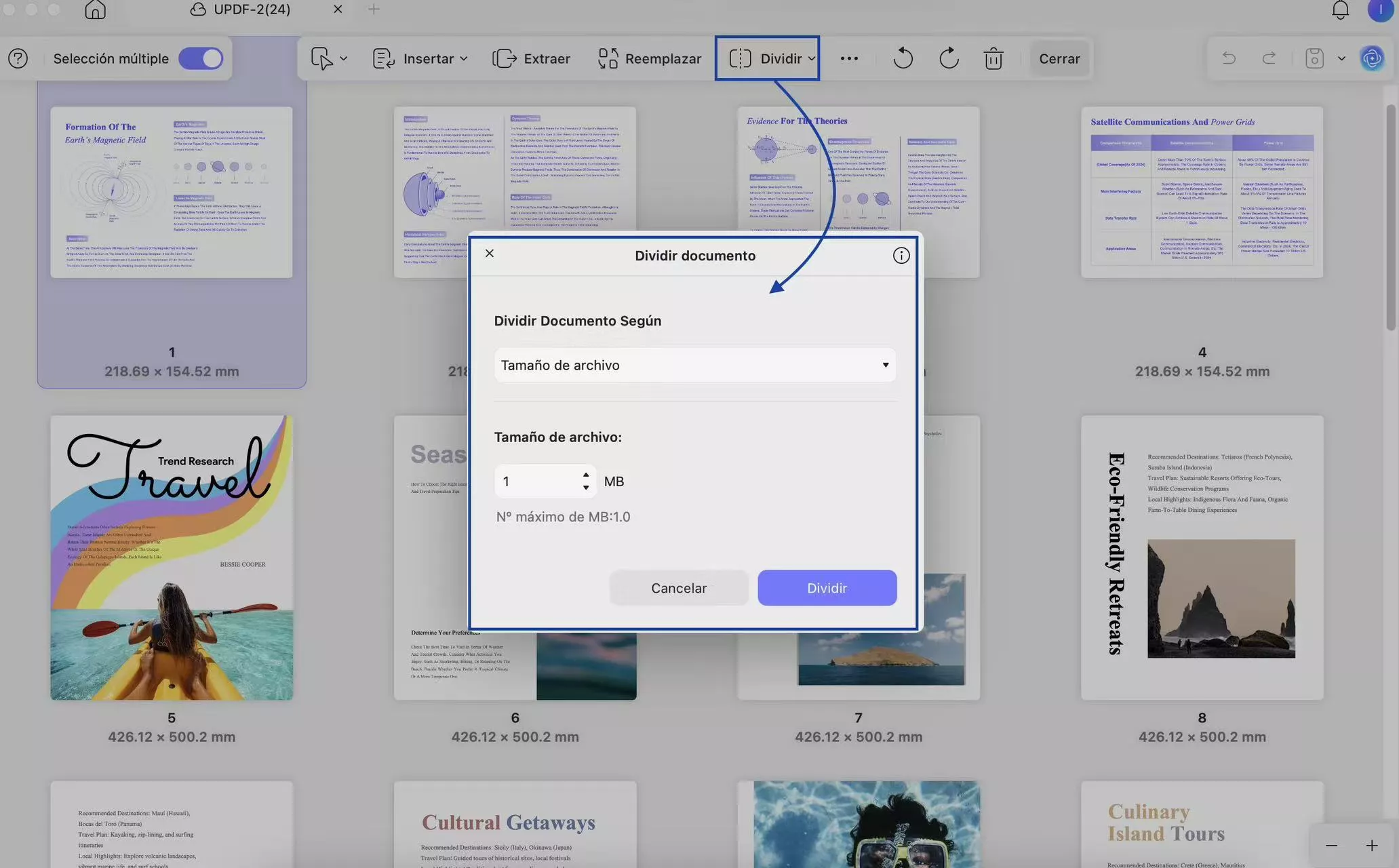Decrease the file size with the down stepper arrow

coord(586,488)
